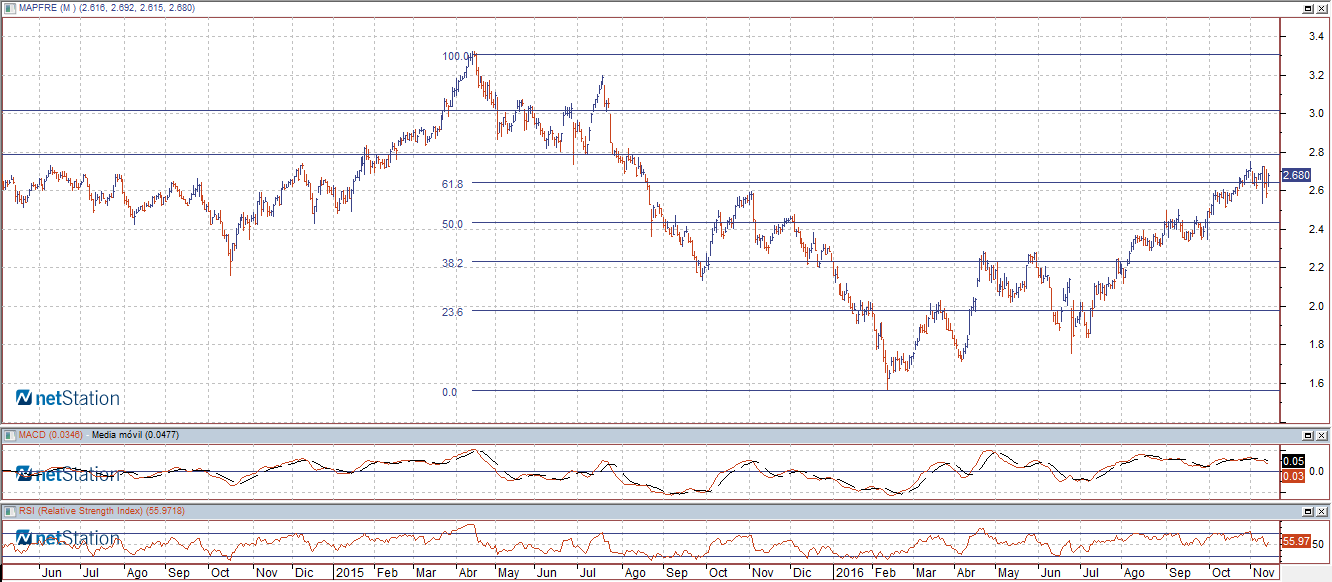
Task: Click the 2.680 current price tag
Action: (x=1295, y=175)
